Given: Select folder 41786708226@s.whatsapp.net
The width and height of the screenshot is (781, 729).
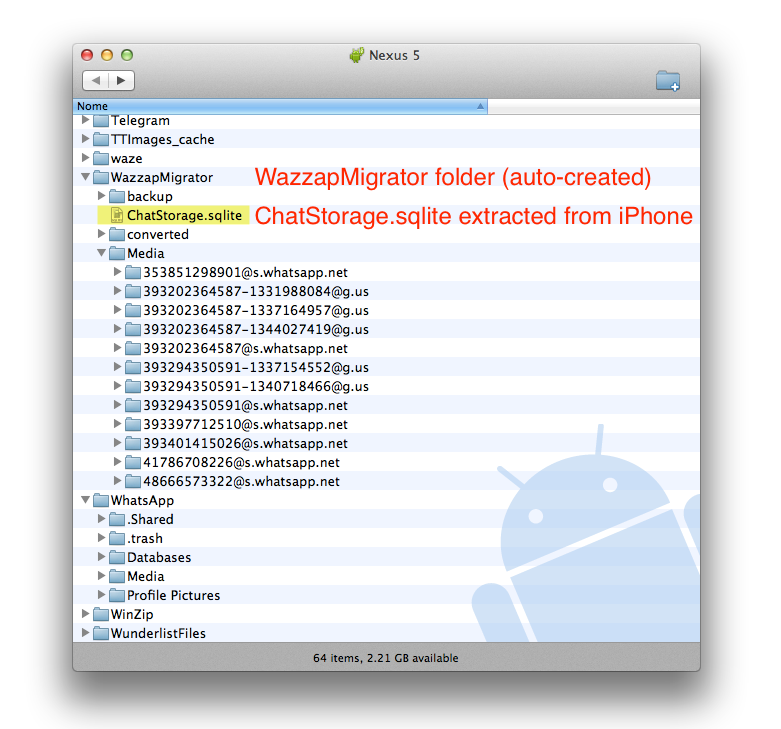Looking at the screenshot, I should point(241,462).
